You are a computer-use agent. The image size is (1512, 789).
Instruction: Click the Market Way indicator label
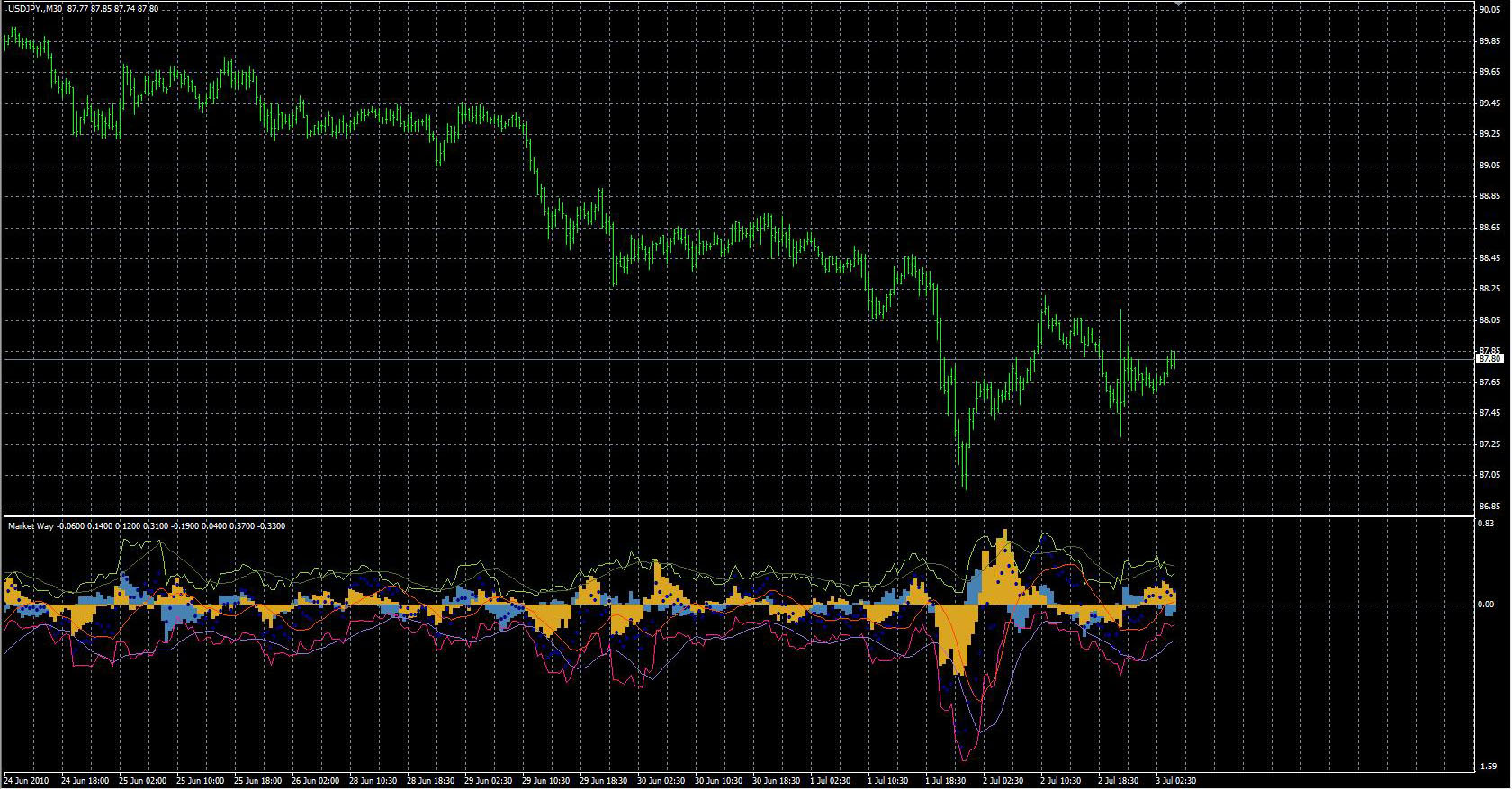tap(31, 525)
